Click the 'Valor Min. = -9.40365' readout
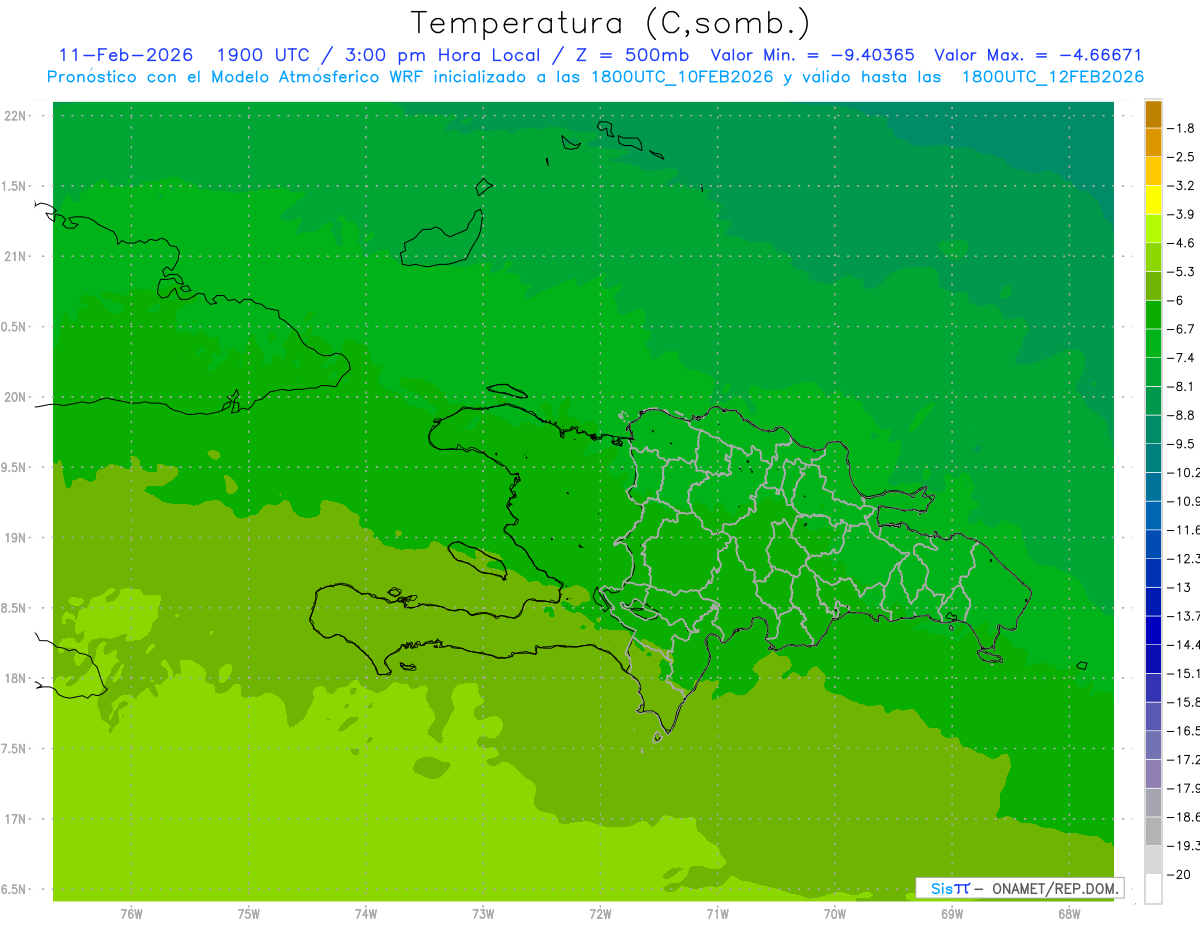1200x927 pixels. tap(812, 55)
